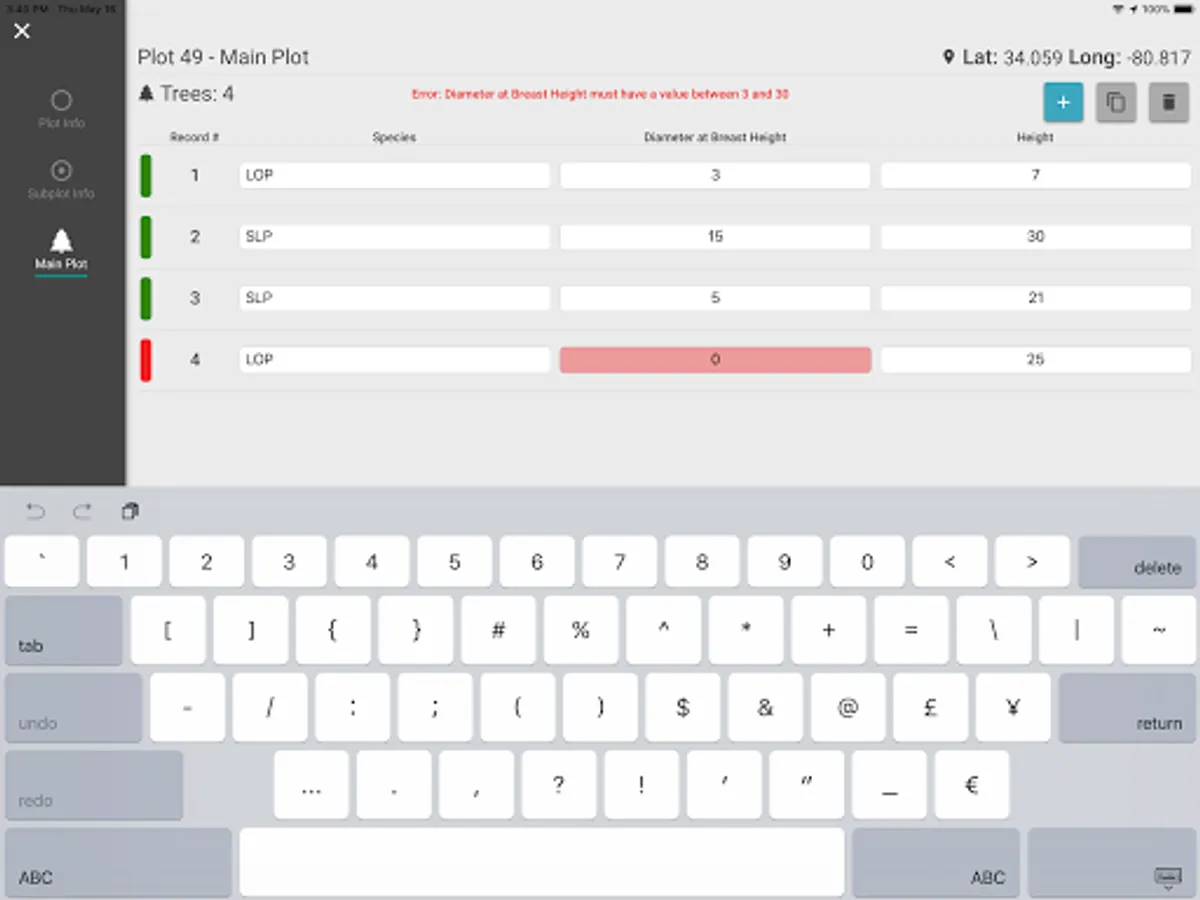Viewport: 1200px width, 900px height.
Task: Duplicate the record with the copy icon
Action: (x=1116, y=102)
